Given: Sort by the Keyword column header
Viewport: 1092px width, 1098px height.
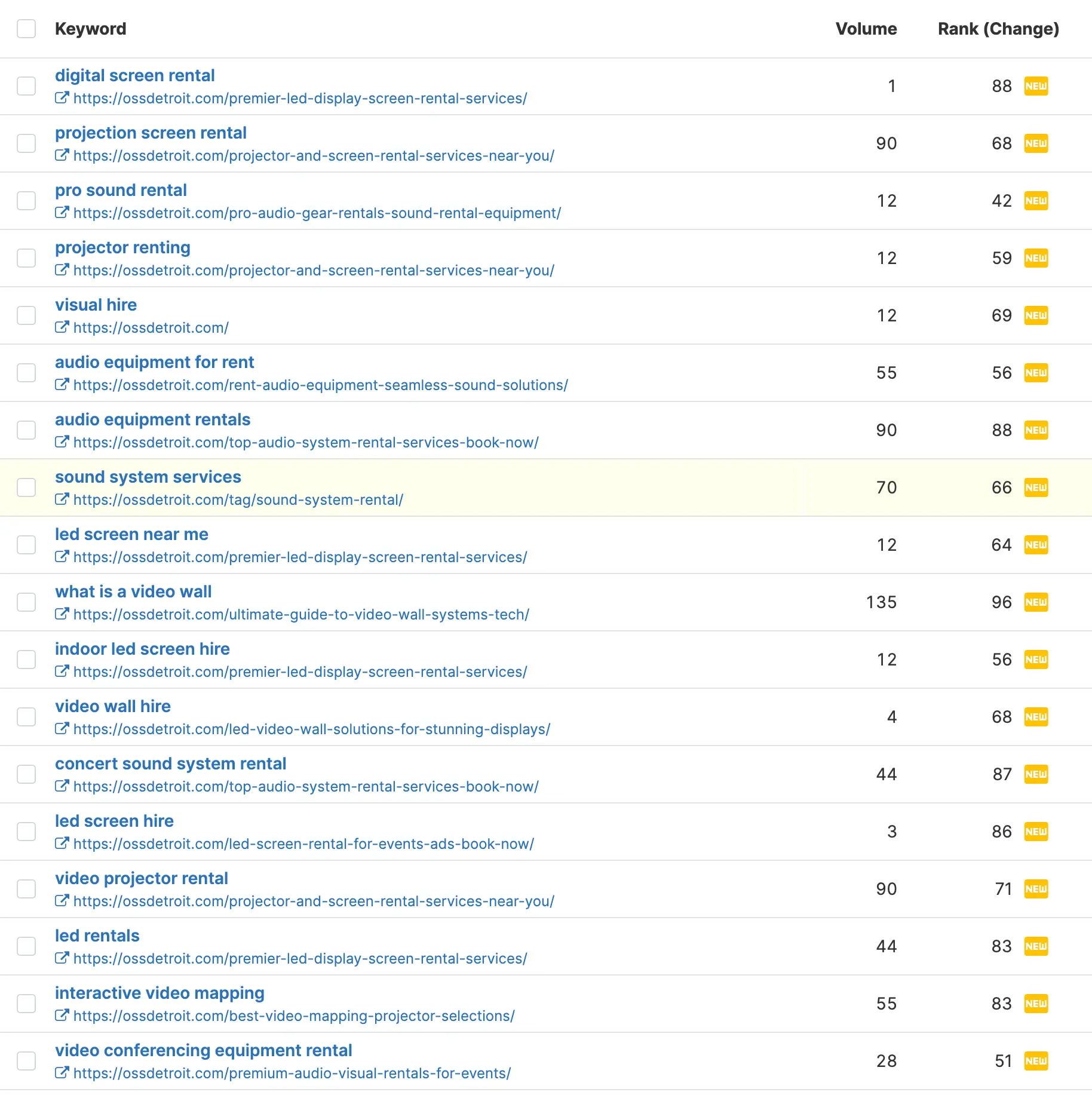Looking at the screenshot, I should (90, 29).
